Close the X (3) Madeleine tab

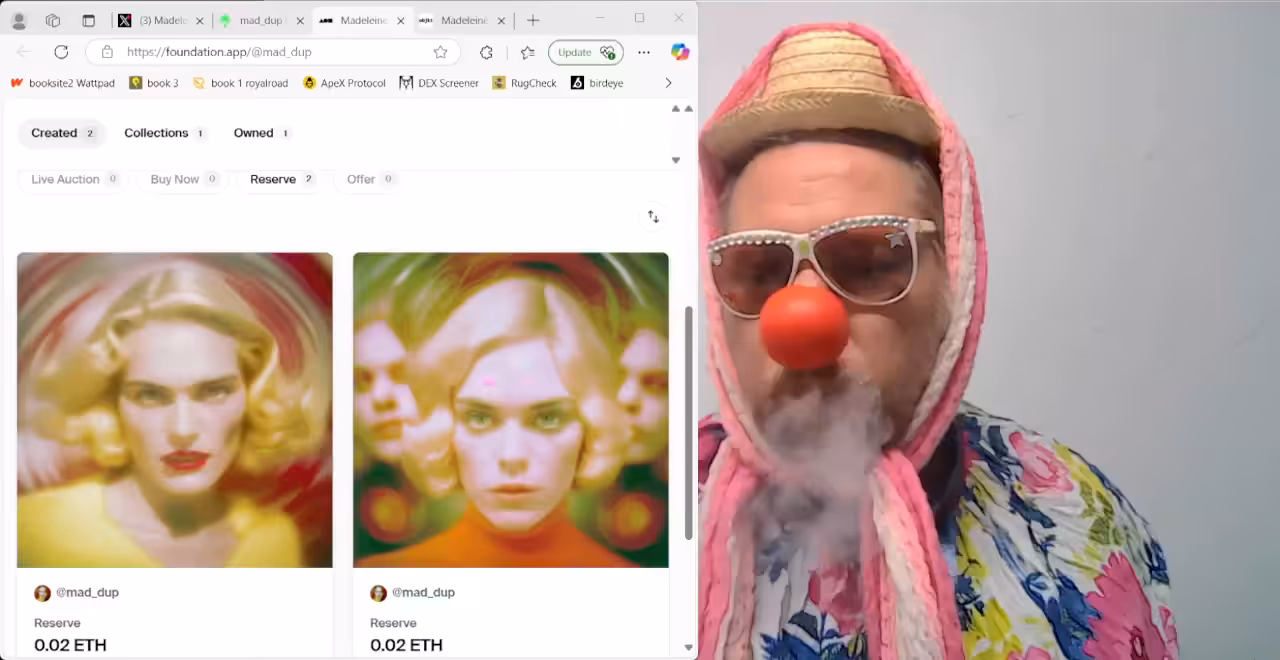point(198,20)
